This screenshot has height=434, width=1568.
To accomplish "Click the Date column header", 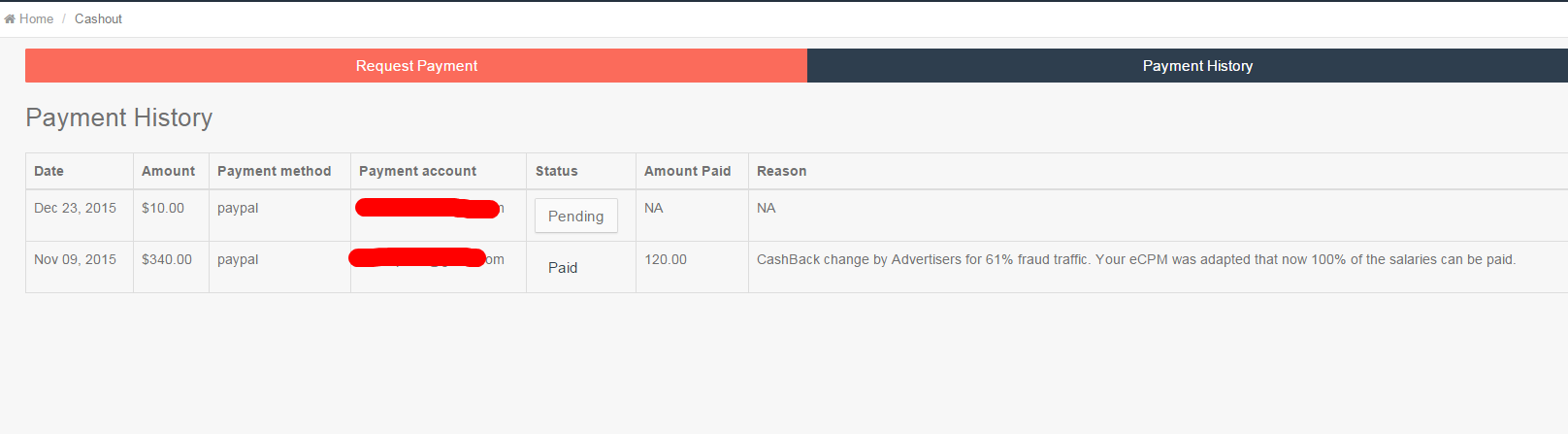I will tap(49, 171).
